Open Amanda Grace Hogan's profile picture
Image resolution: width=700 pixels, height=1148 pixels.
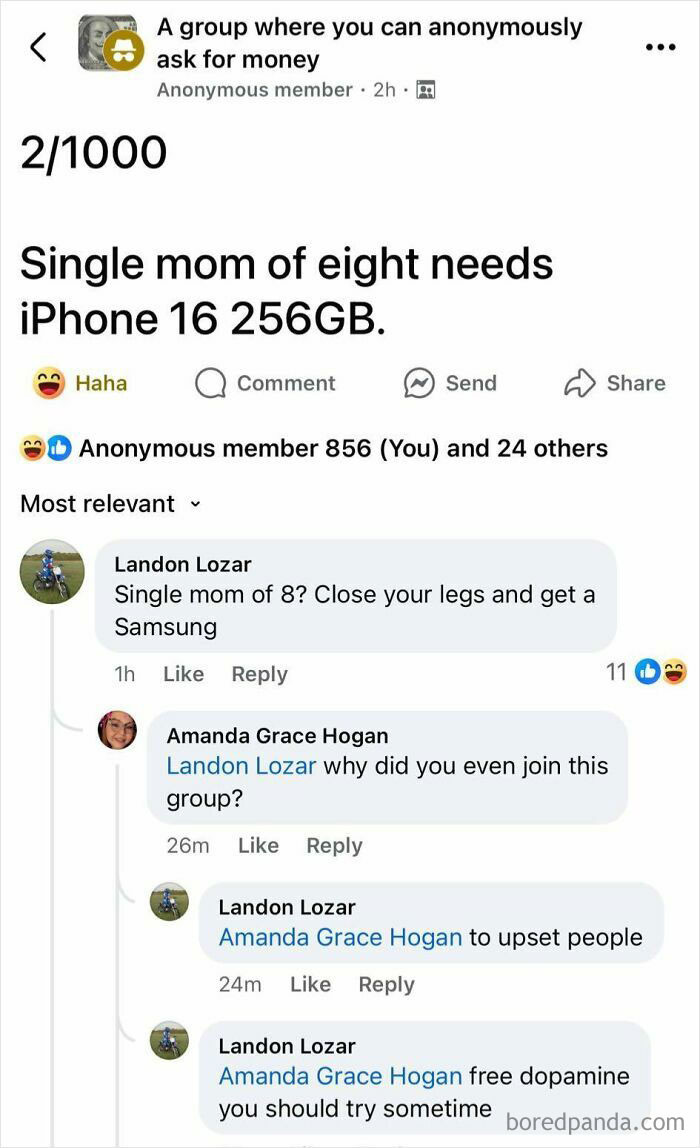tap(117, 730)
